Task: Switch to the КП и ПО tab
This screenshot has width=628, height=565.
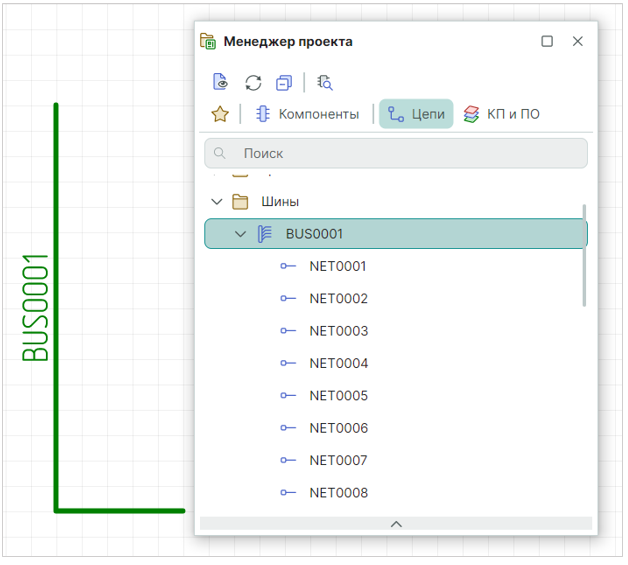Action: pos(502,114)
